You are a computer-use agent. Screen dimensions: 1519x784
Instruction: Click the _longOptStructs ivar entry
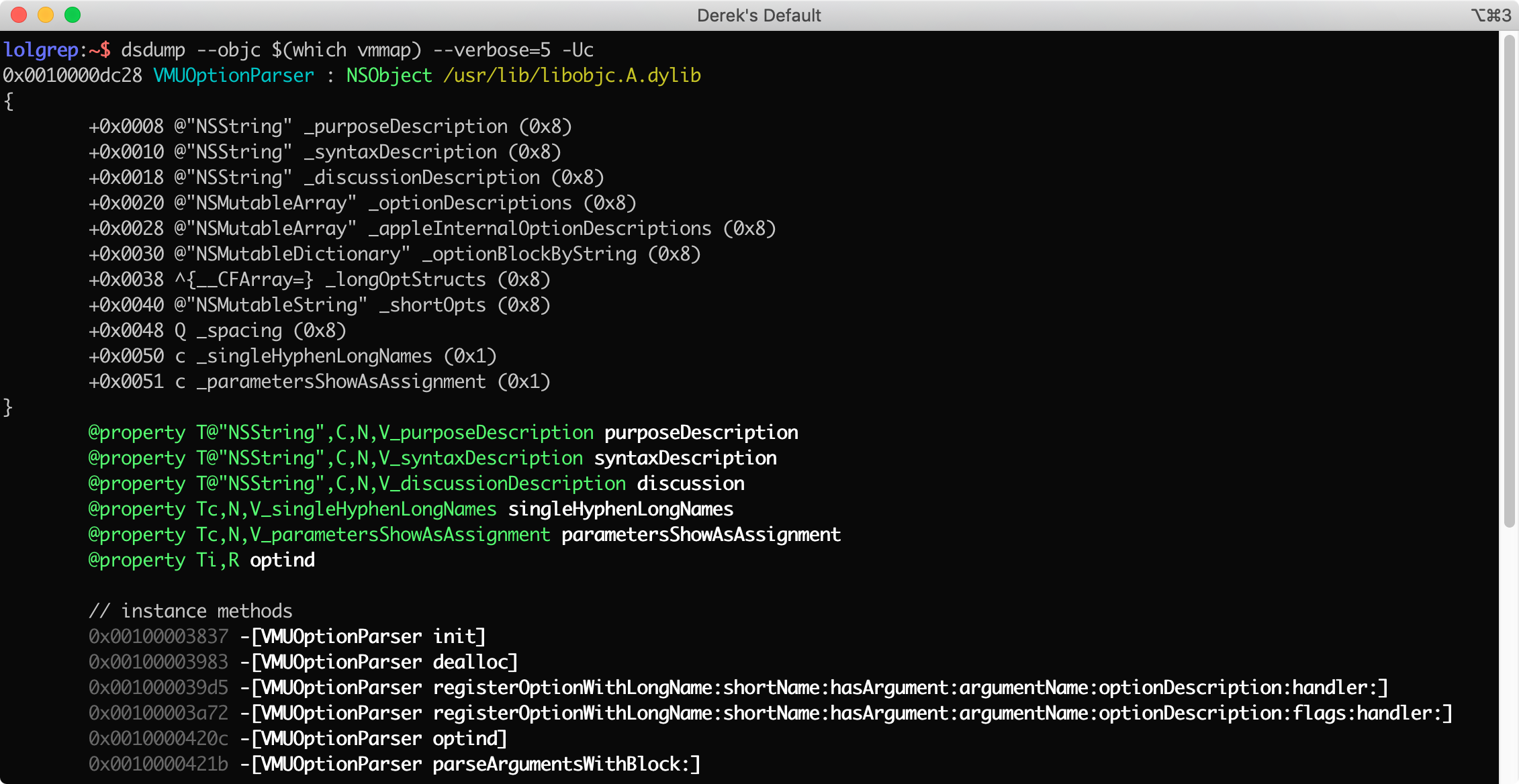[x=405, y=280]
